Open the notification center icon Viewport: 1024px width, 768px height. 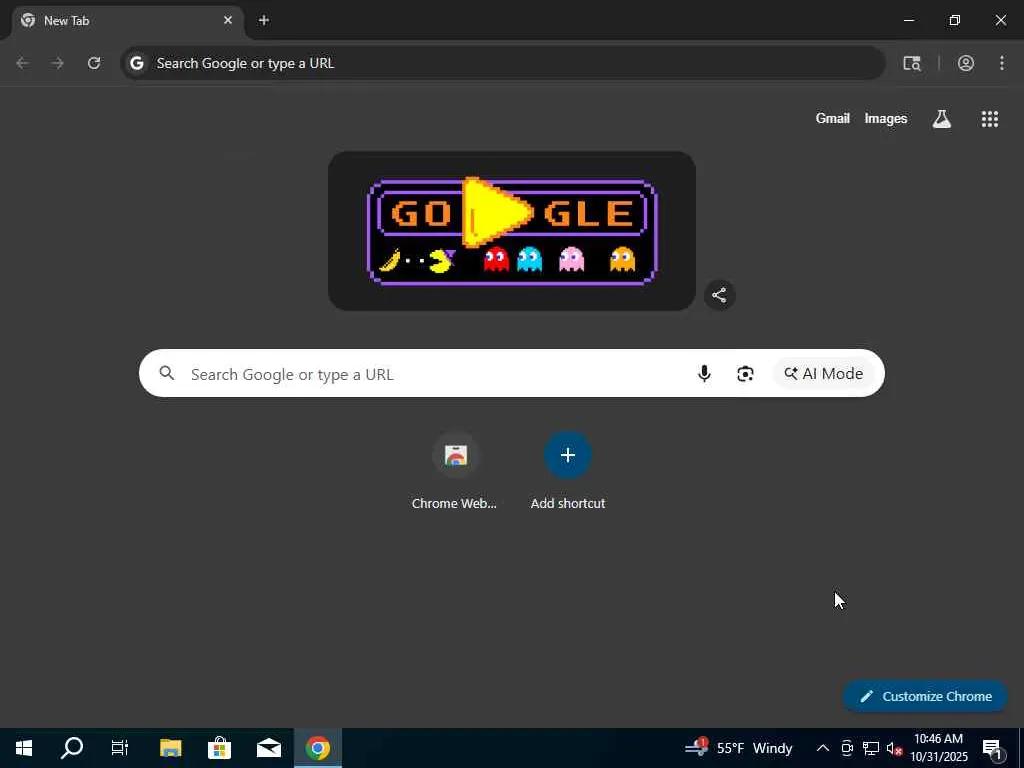click(993, 749)
